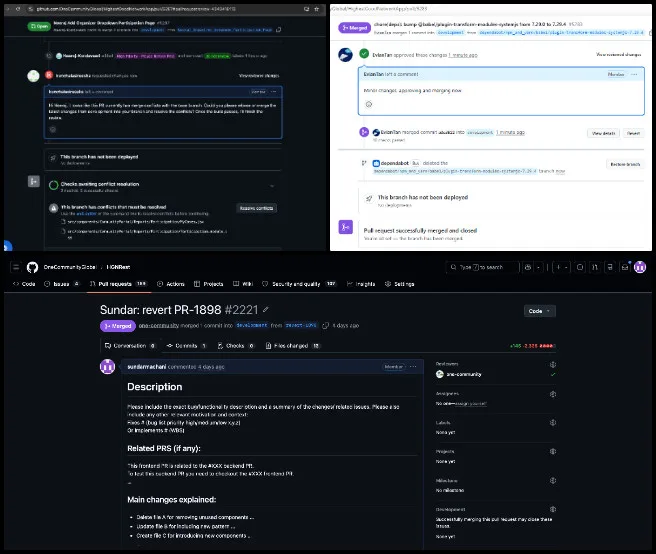Click the reload button in the top-left browser
This screenshot has width=656, height=554.
point(18,9)
